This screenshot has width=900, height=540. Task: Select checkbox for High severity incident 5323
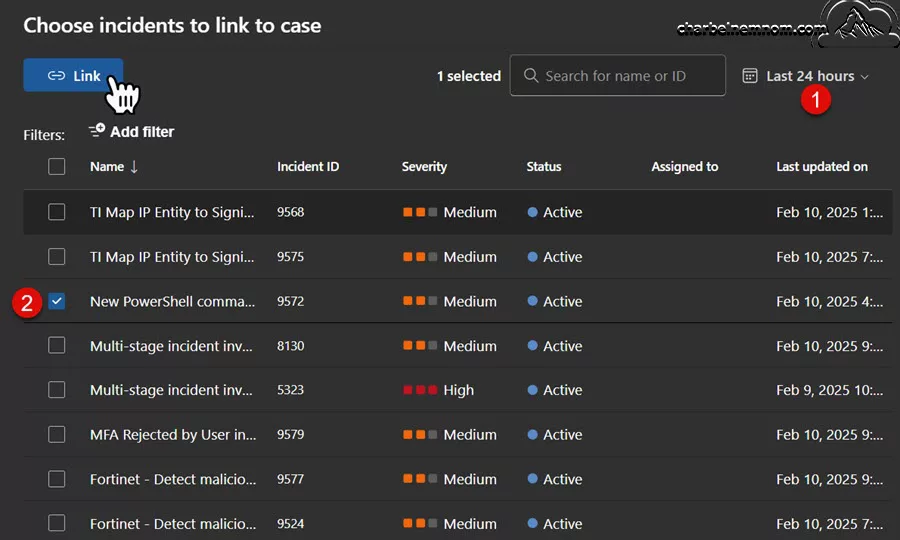(56, 390)
